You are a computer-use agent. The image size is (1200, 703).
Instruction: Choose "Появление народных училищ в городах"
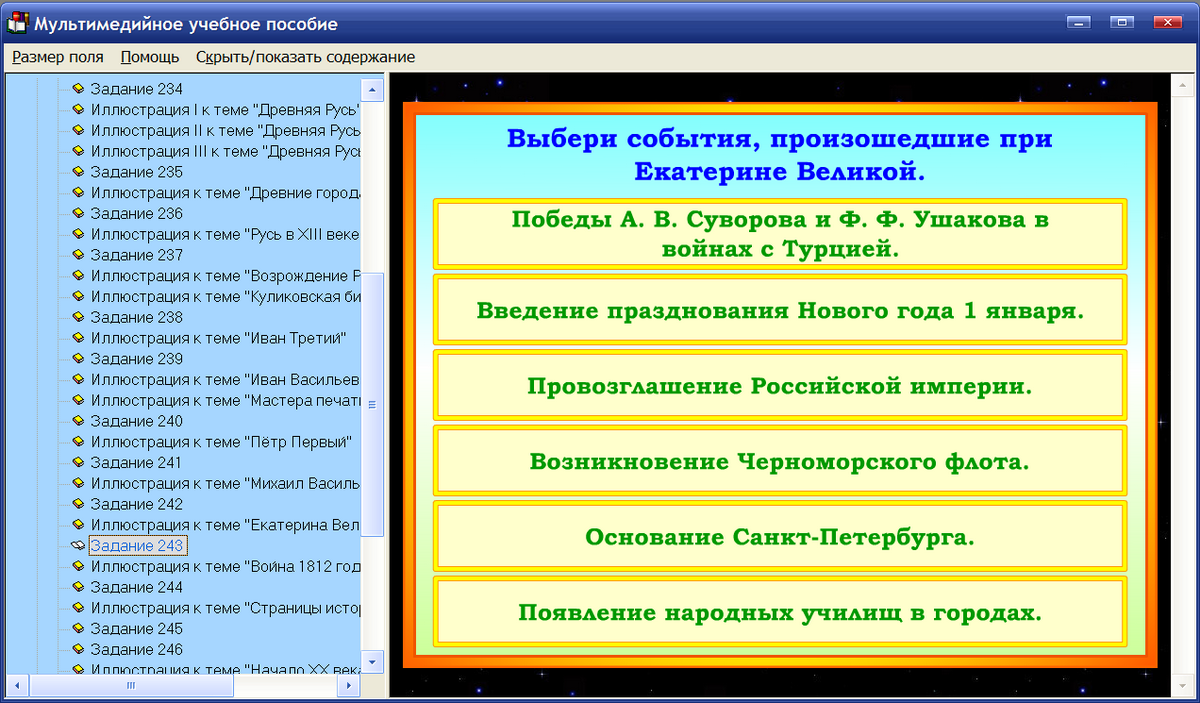pos(778,612)
